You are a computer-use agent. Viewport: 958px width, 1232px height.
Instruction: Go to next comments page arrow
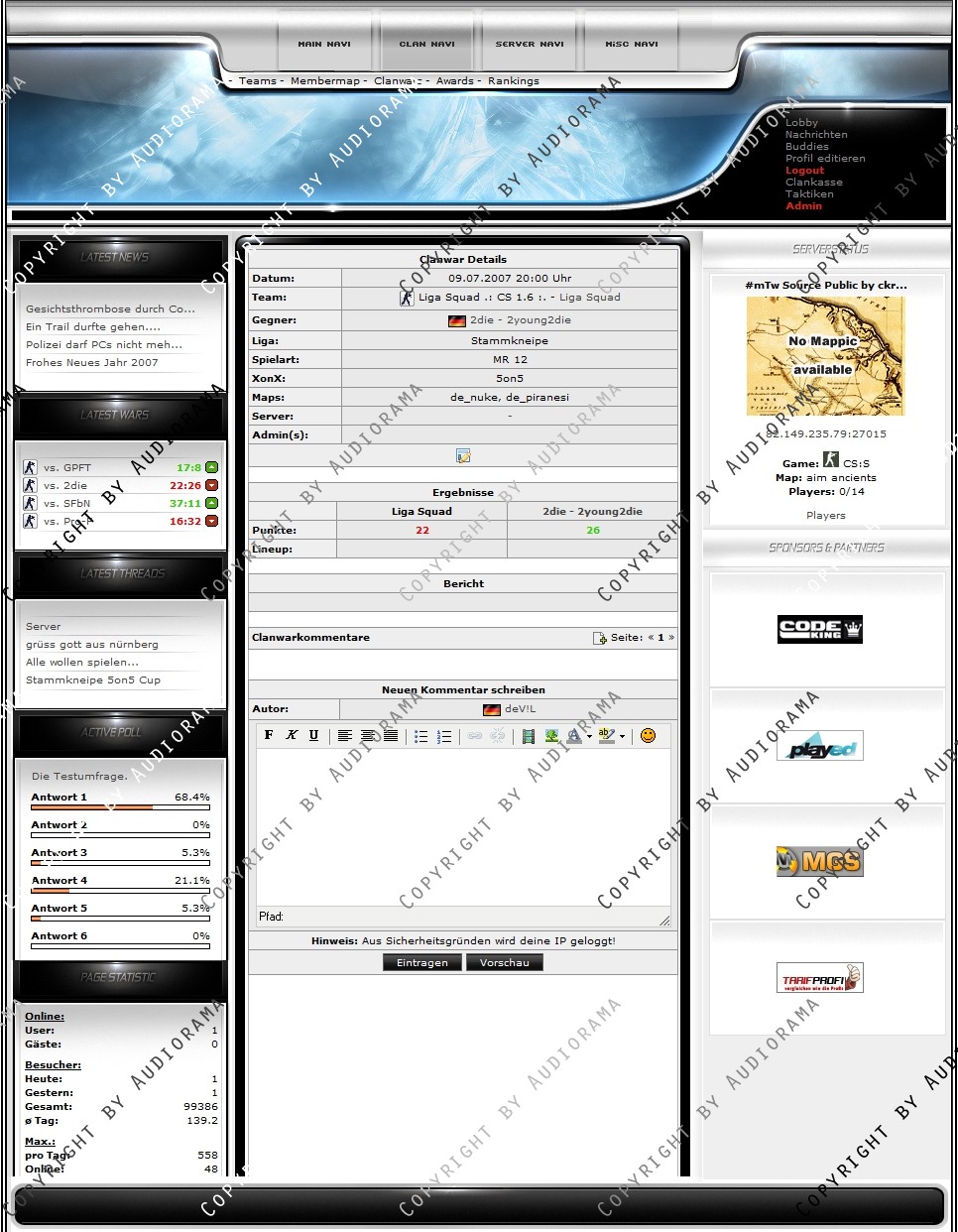(671, 638)
